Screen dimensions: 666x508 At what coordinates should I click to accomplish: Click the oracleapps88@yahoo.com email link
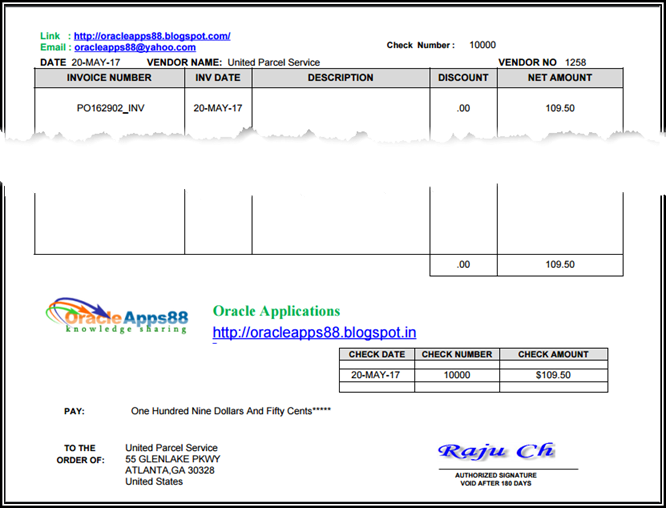pyautogui.click(x=135, y=48)
